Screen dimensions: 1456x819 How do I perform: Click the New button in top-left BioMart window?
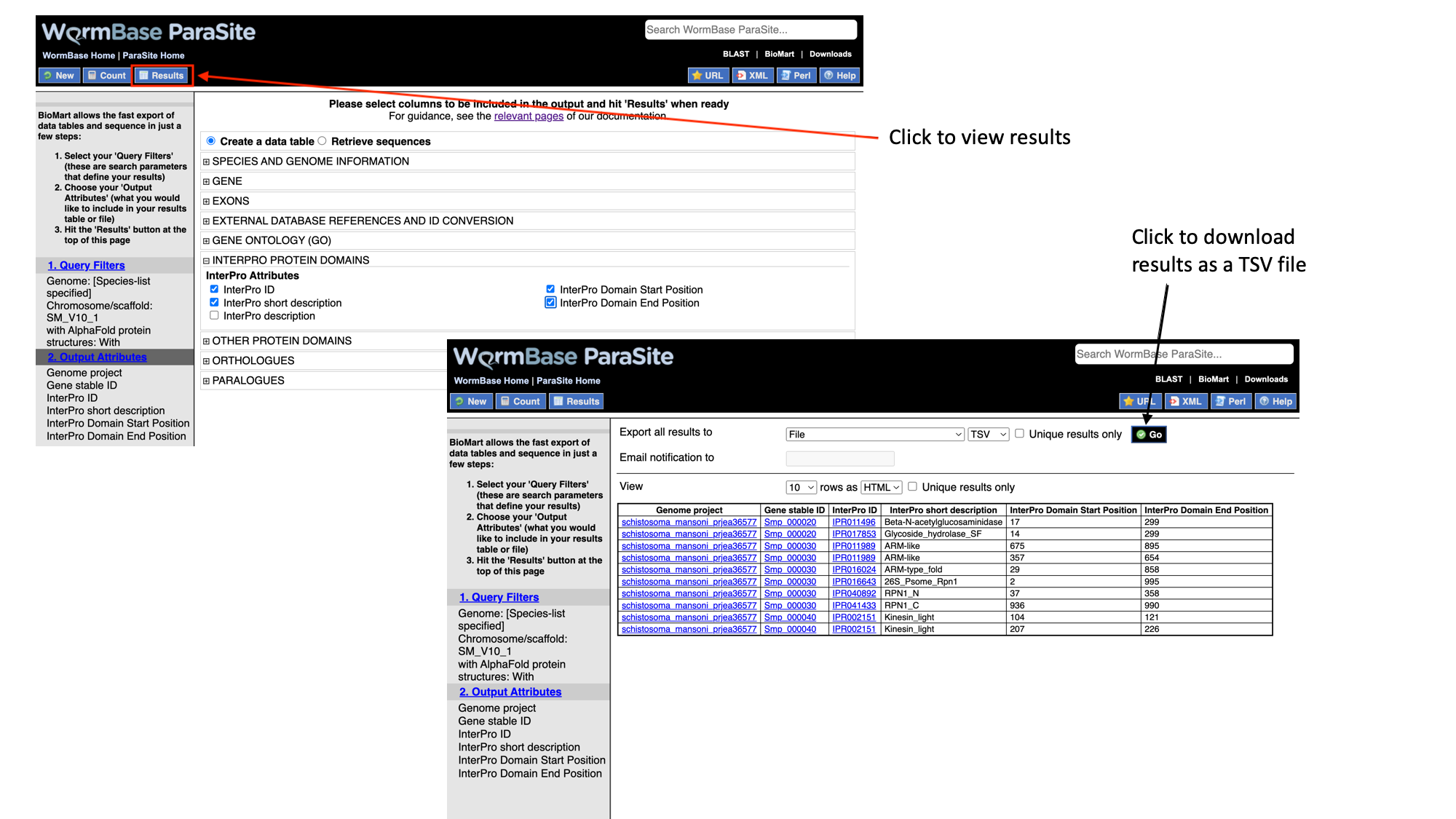coord(59,76)
